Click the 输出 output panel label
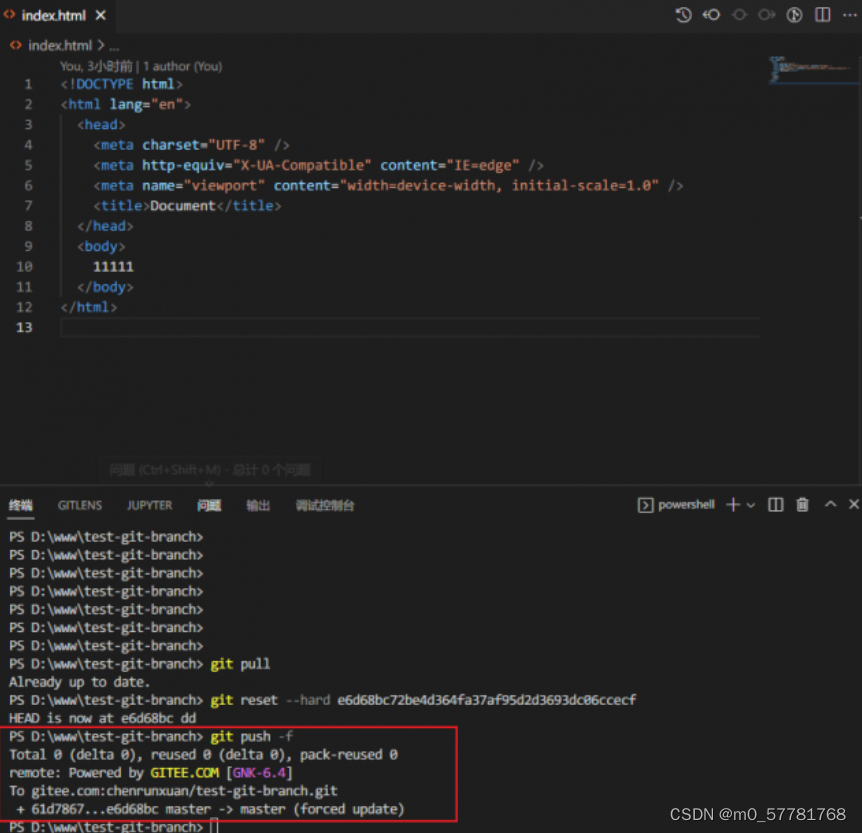Image resolution: width=862 pixels, height=833 pixels. (x=258, y=505)
